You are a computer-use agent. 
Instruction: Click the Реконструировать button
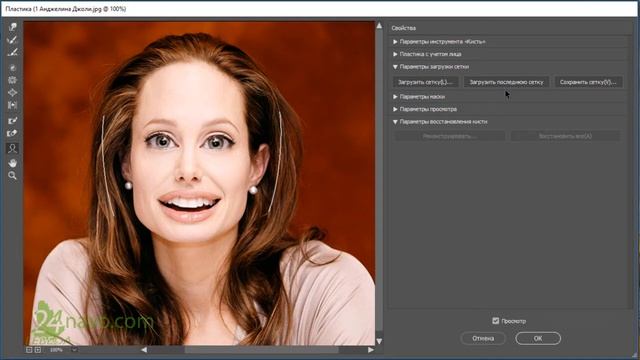point(450,136)
